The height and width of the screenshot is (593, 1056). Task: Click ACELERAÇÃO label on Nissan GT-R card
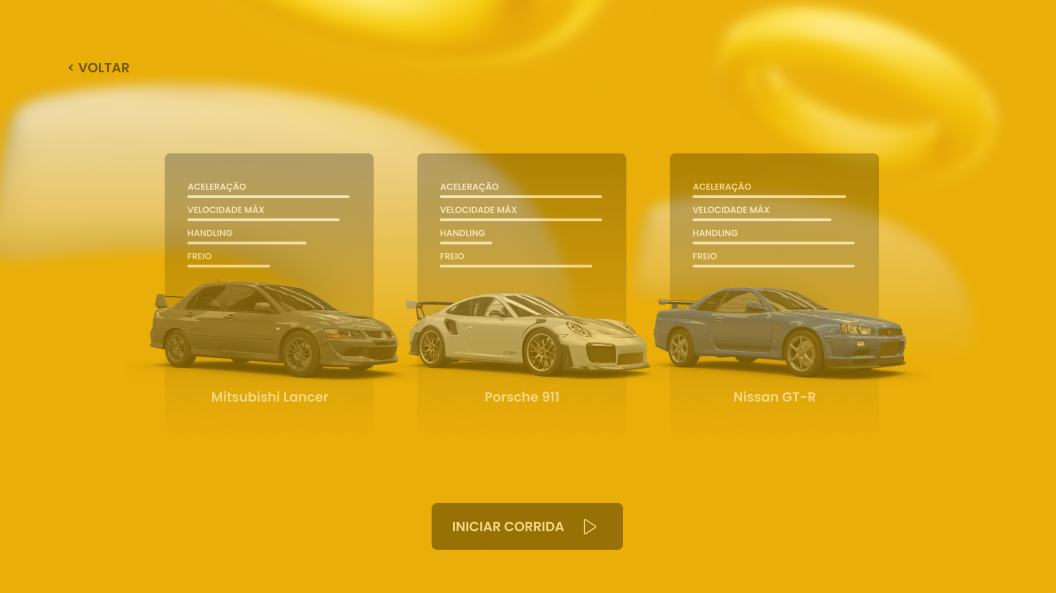coord(722,186)
